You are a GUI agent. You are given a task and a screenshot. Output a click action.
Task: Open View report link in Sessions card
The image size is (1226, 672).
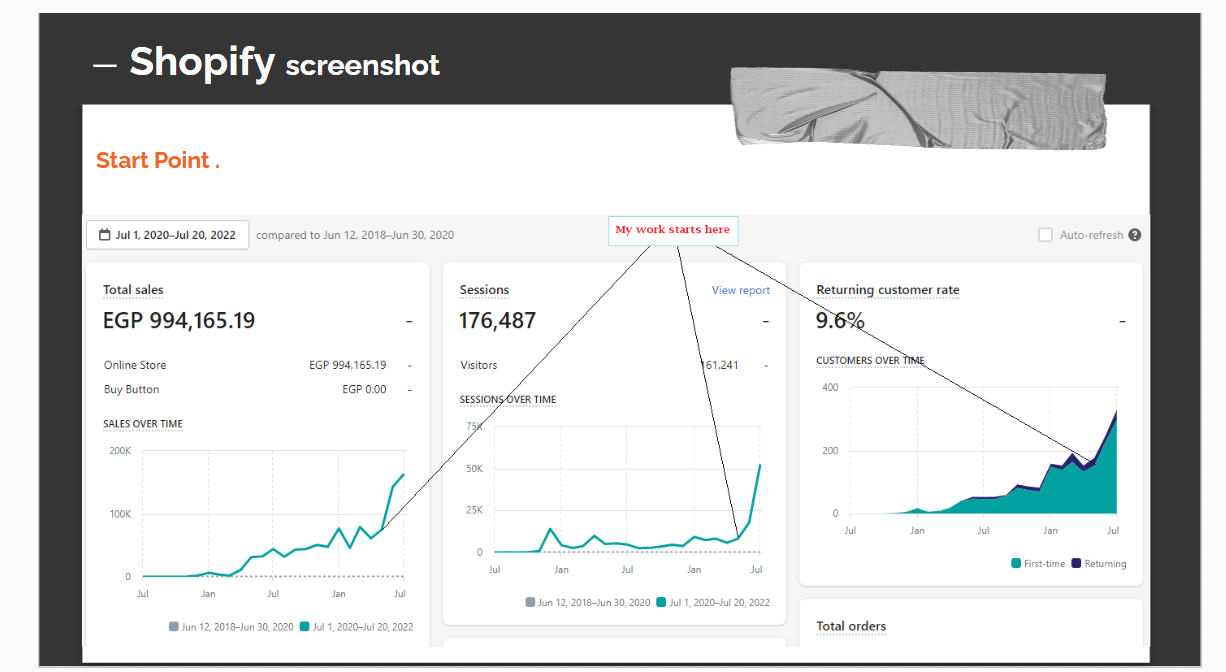(x=741, y=290)
